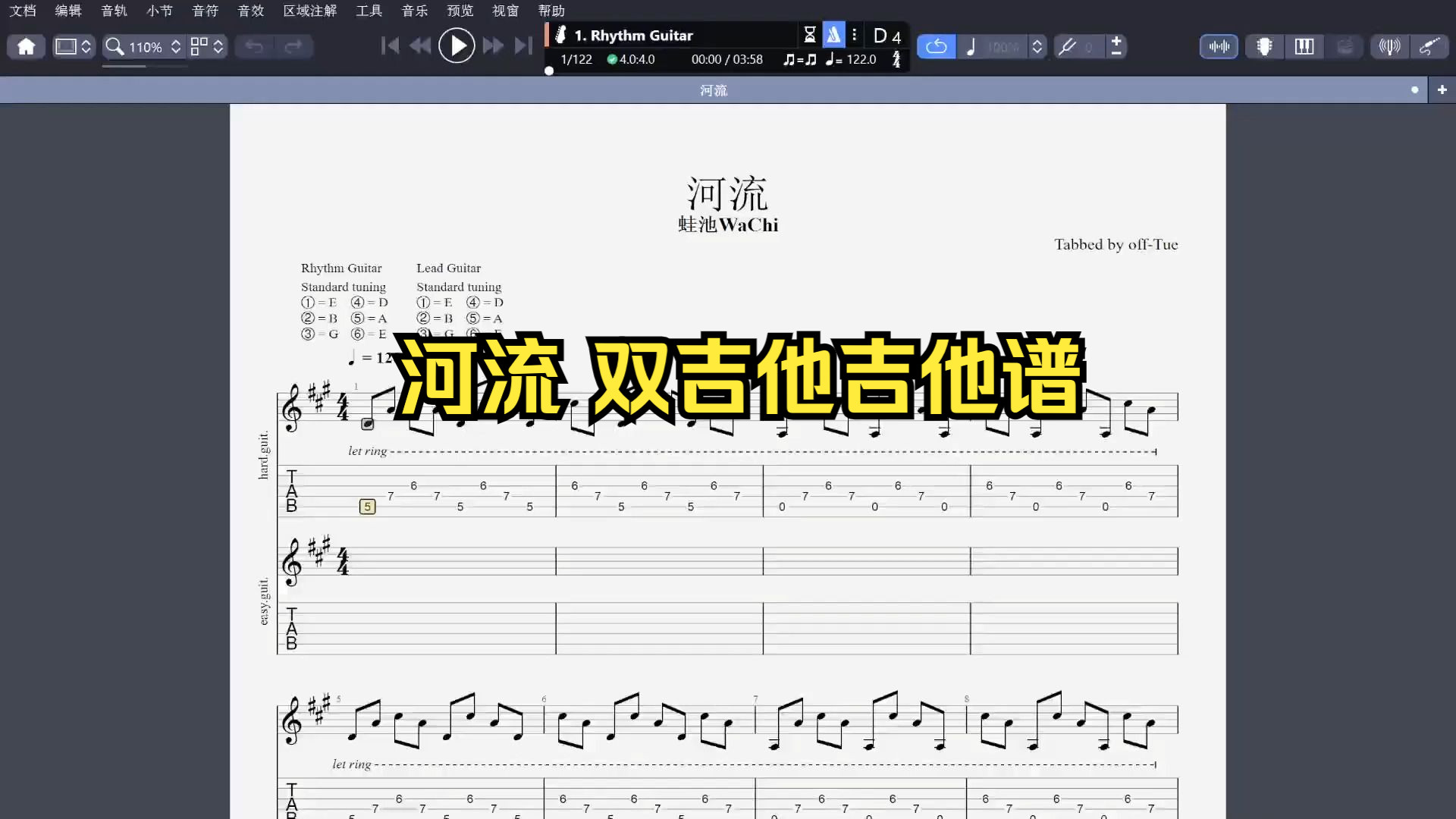Open the 音轨 menu
This screenshot has width=1456, height=819.
point(114,11)
